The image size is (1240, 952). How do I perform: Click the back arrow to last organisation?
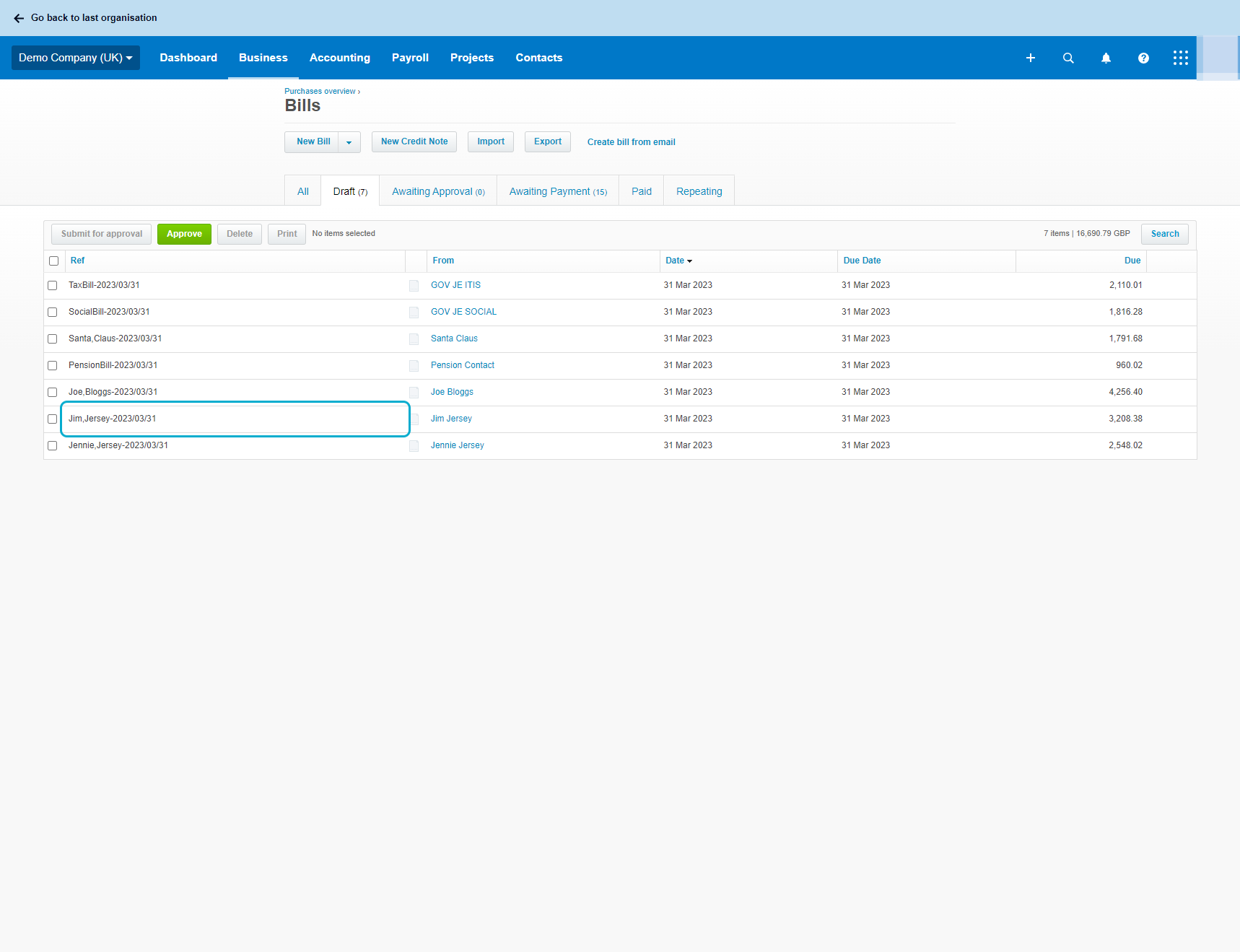(19, 18)
